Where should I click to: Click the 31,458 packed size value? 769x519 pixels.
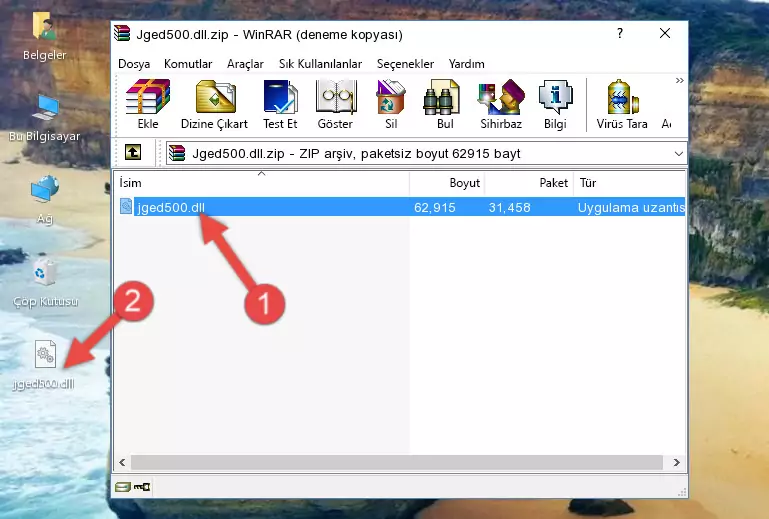click(510, 208)
